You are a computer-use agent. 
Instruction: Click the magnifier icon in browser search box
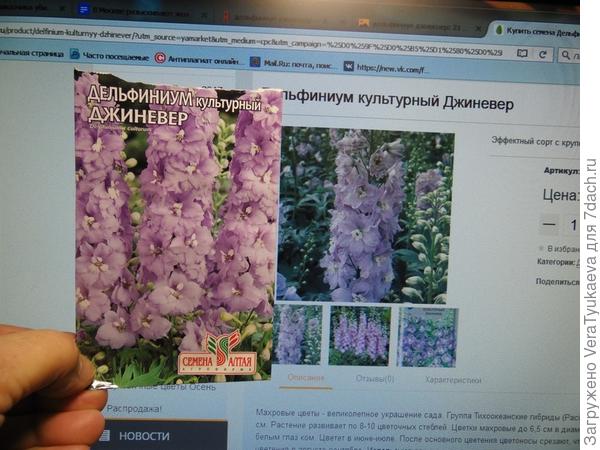coord(566,55)
